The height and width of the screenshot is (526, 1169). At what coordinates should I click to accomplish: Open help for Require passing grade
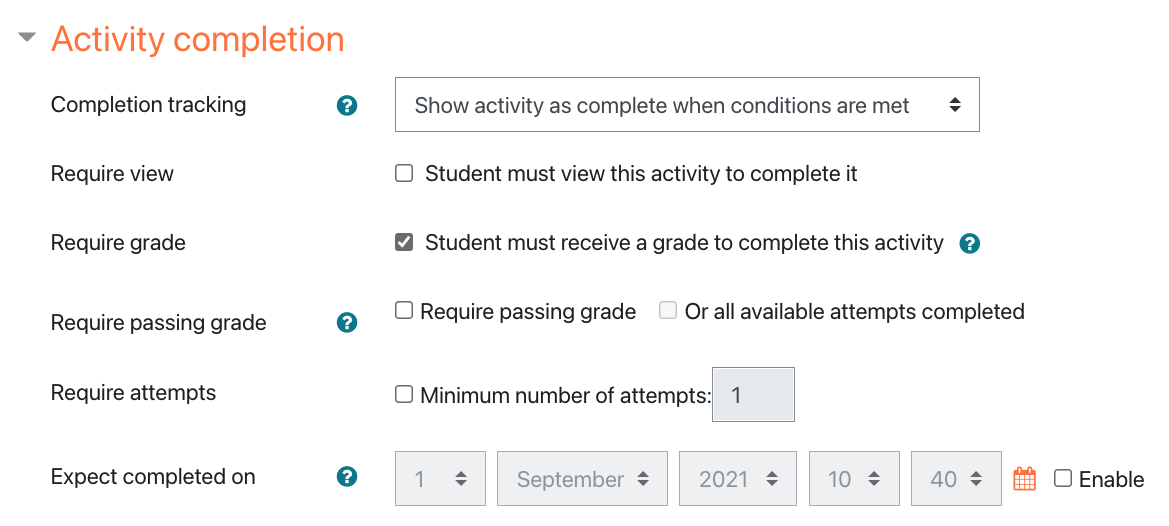(347, 323)
